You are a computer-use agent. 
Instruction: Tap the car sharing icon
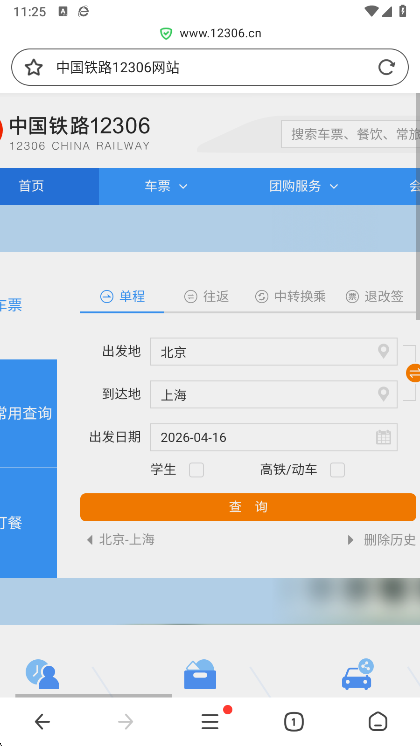(x=358, y=674)
